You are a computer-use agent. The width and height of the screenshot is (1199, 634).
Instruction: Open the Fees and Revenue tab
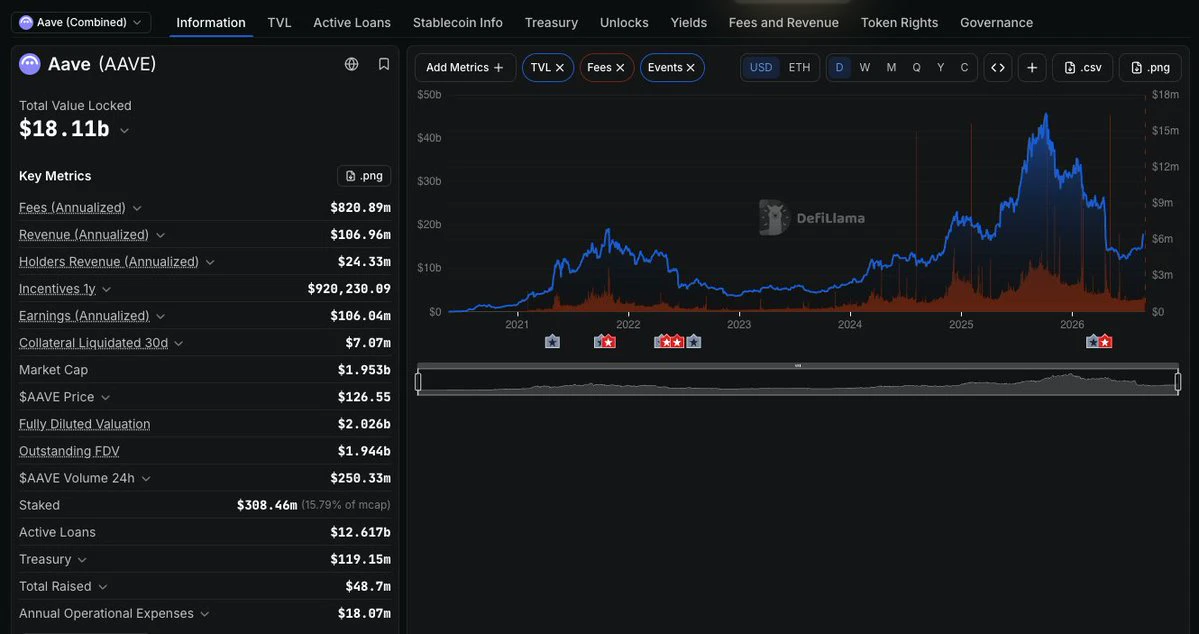tap(784, 23)
